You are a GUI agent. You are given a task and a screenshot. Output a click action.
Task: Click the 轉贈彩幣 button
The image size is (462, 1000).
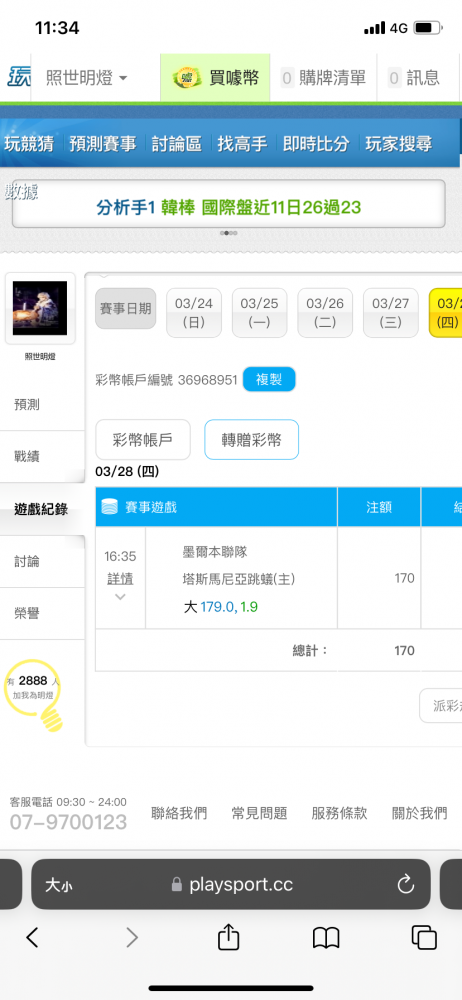coord(251,439)
